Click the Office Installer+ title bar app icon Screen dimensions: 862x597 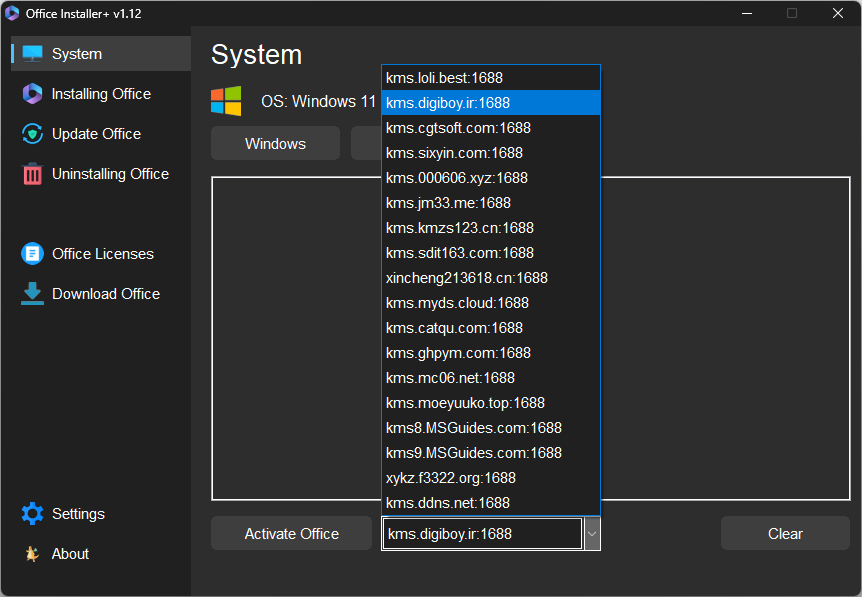[x=12, y=13]
